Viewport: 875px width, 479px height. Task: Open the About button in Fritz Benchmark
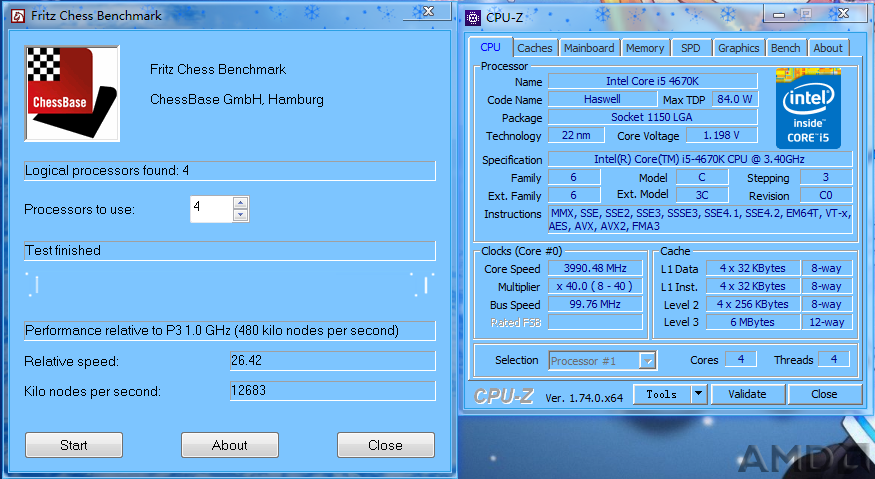(229, 445)
